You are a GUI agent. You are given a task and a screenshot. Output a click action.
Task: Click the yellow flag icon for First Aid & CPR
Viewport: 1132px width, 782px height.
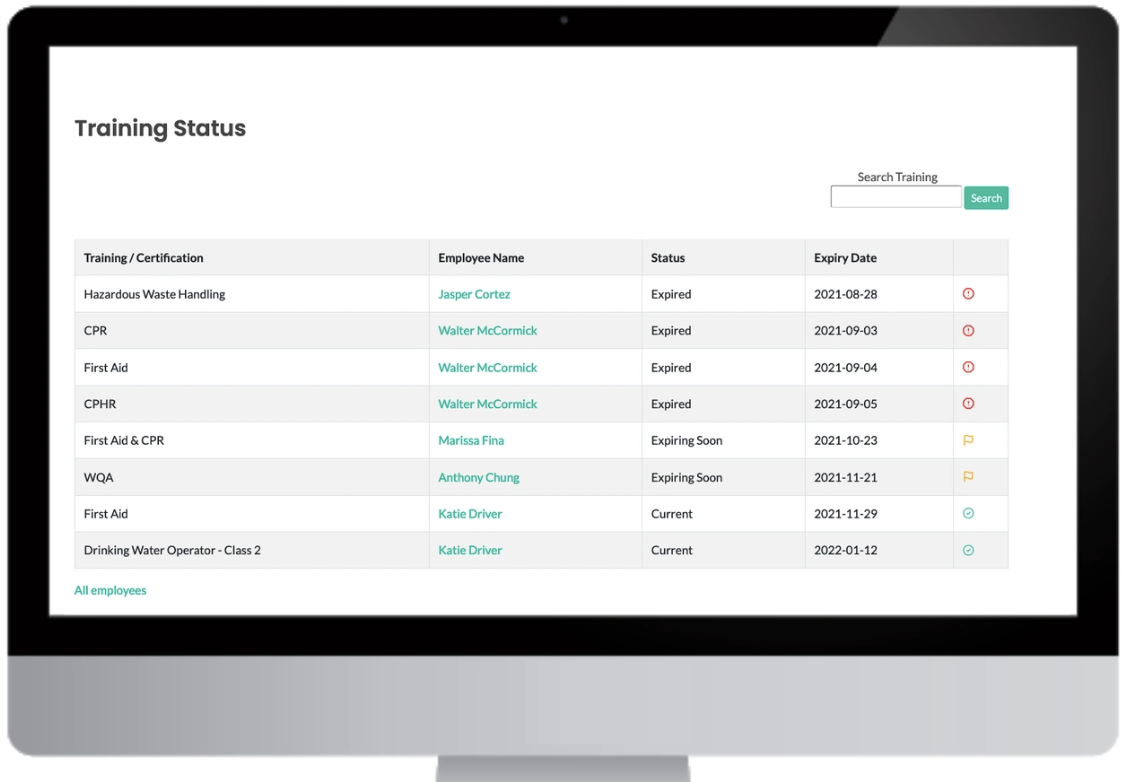point(967,440)
